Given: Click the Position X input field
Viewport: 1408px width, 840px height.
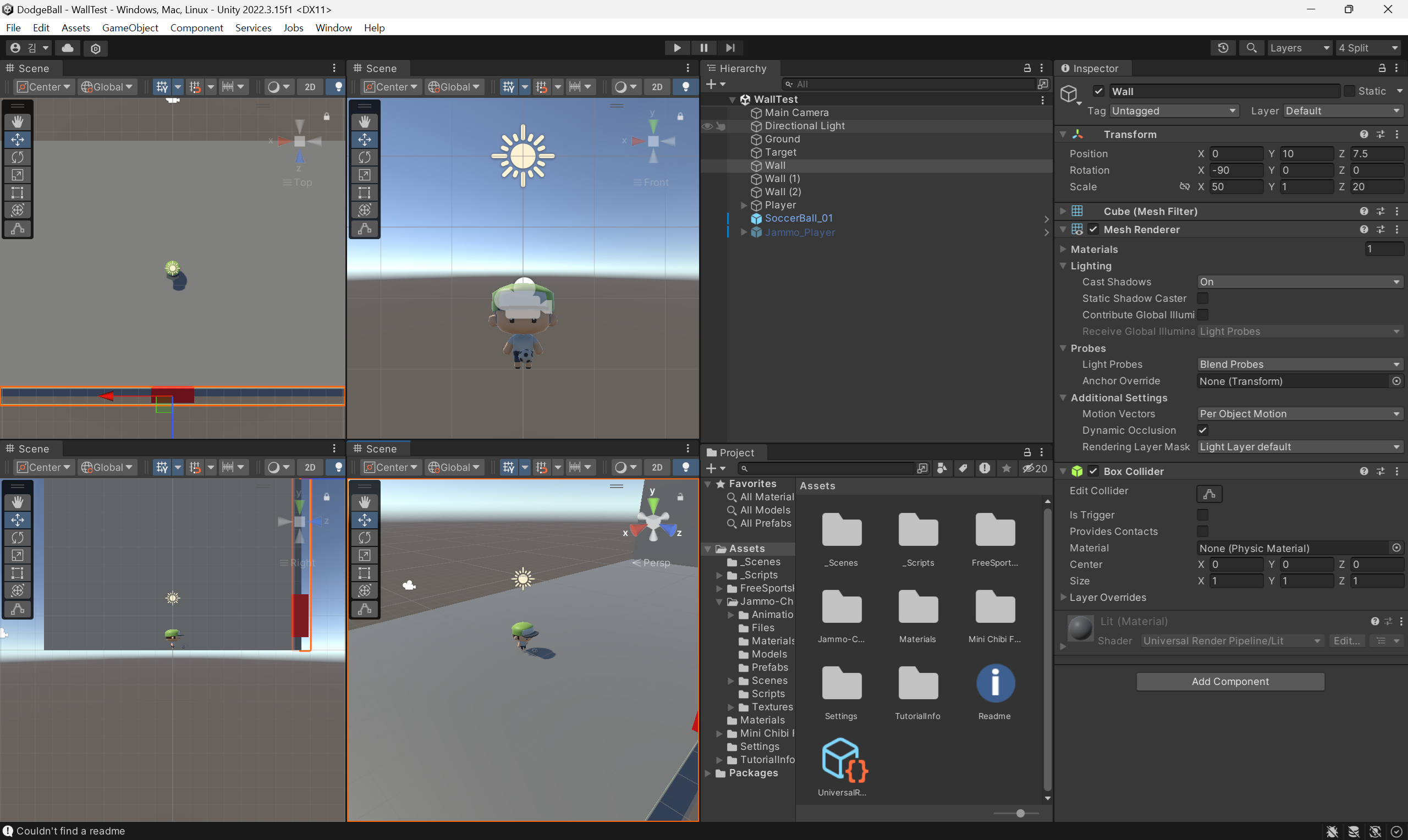Looking at the screenshot, I should click(1236, 153).
